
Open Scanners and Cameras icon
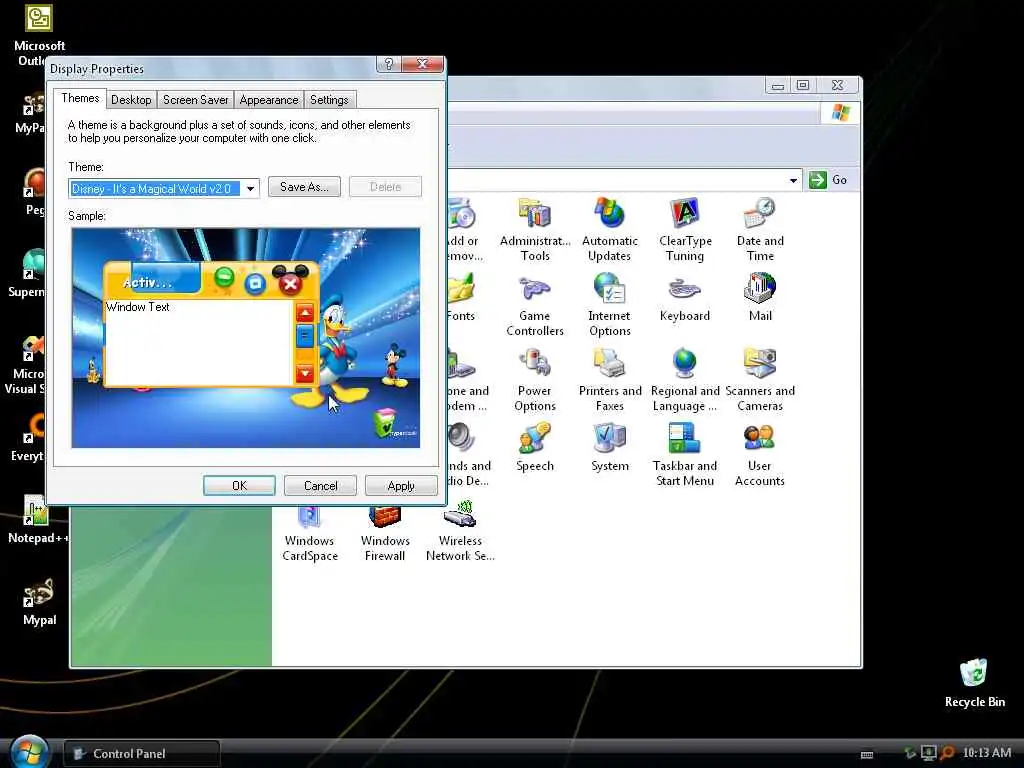(760, 379)
